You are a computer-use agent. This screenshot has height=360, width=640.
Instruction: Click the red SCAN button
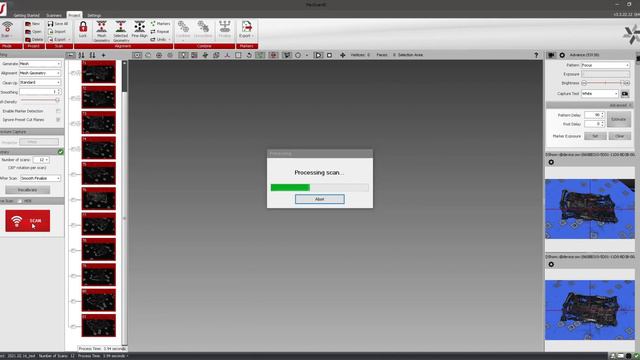point(28,221)
